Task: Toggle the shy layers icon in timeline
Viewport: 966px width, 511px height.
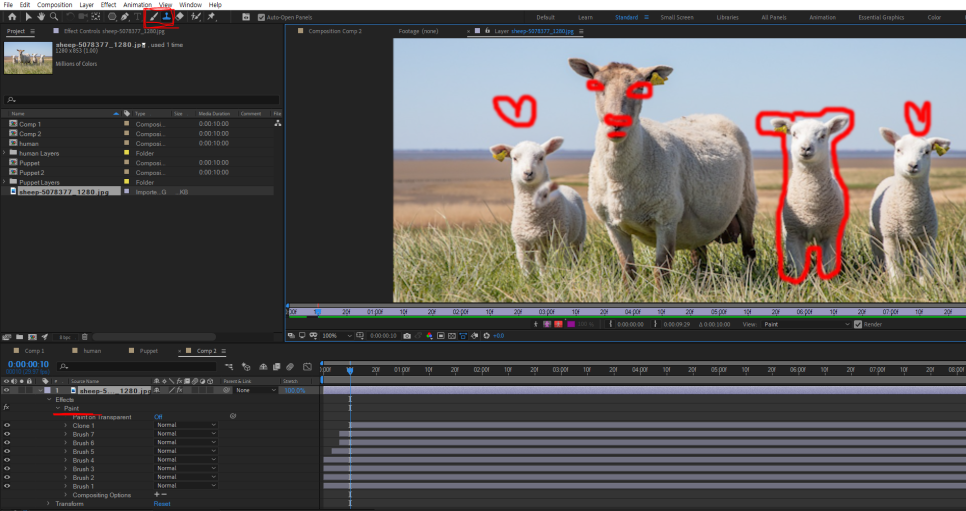Action: (263, 367)
